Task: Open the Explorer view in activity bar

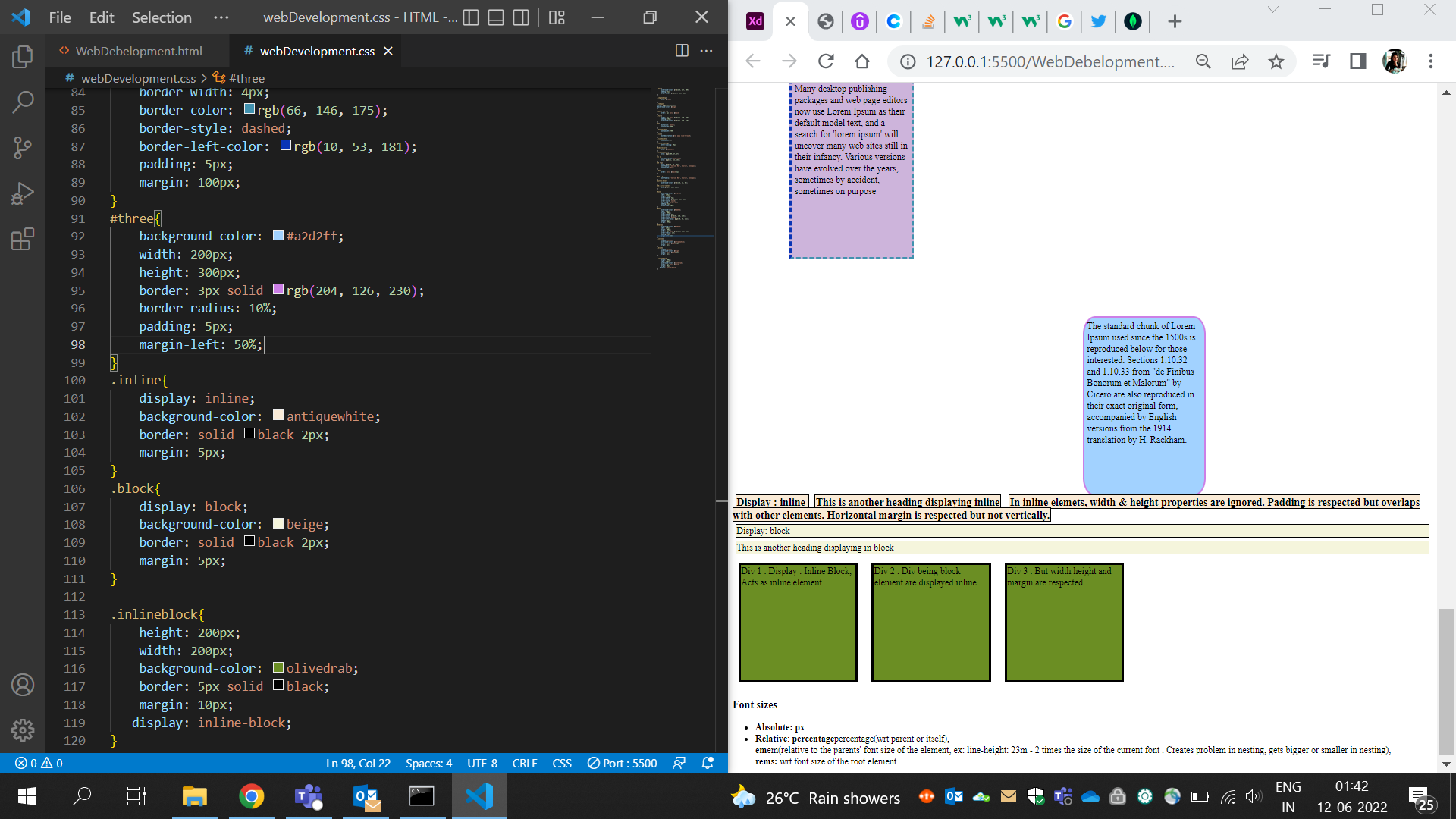Action: point(23,57)
